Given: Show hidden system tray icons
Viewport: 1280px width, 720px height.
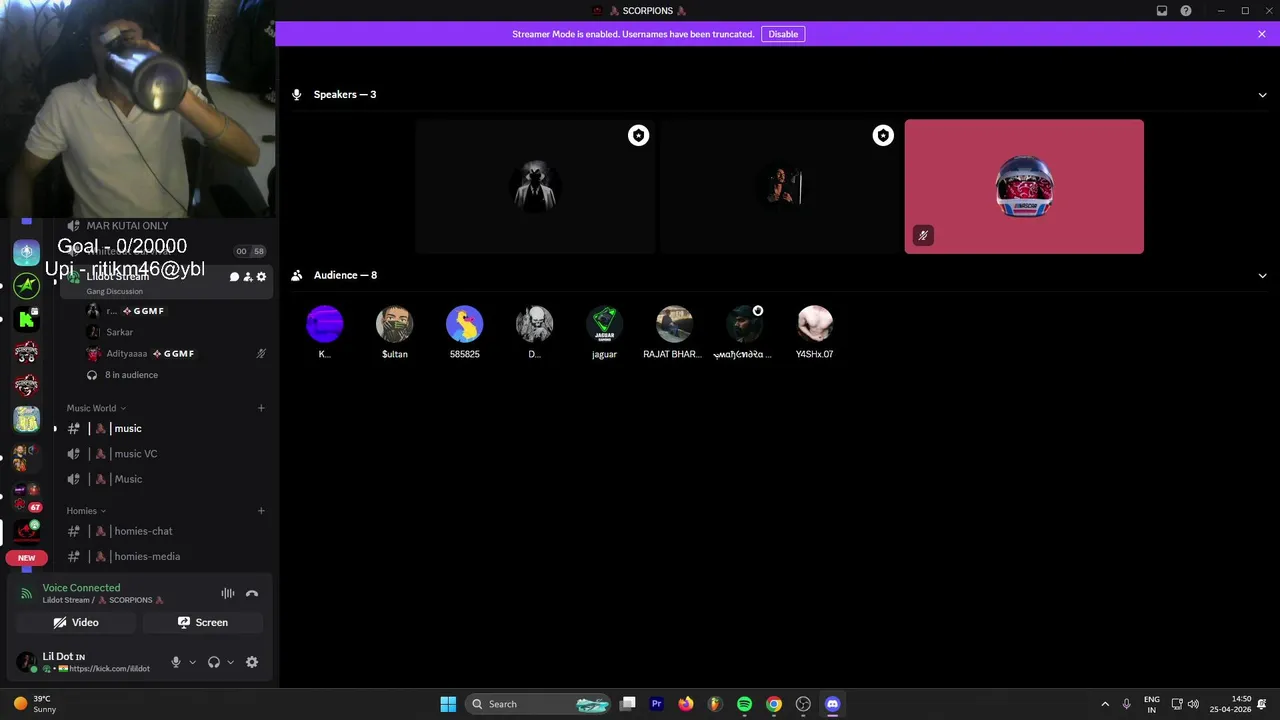Looking at the screenshot, I should pos(1105,704).
